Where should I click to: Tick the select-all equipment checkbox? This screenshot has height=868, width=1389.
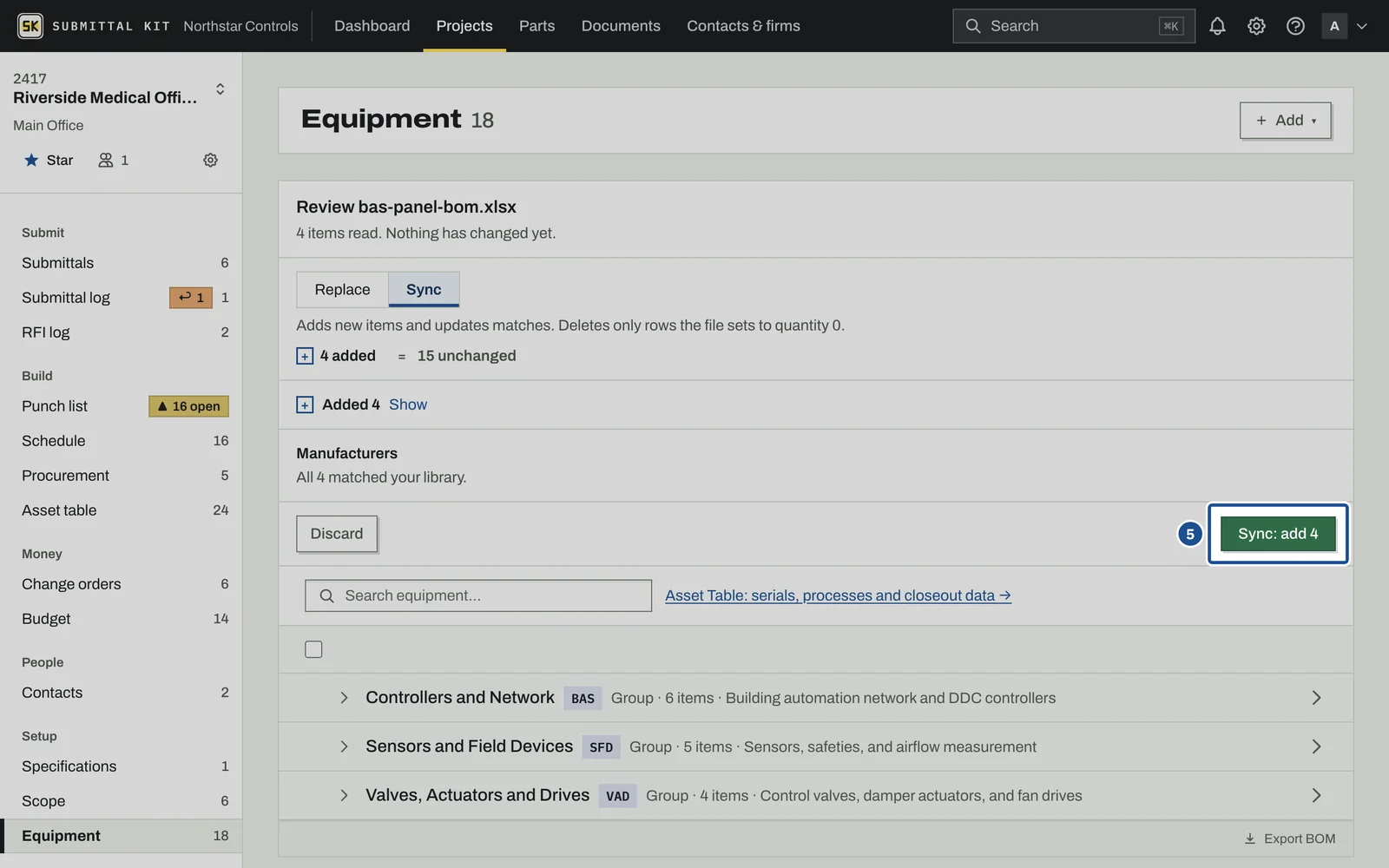coord(313,649)
